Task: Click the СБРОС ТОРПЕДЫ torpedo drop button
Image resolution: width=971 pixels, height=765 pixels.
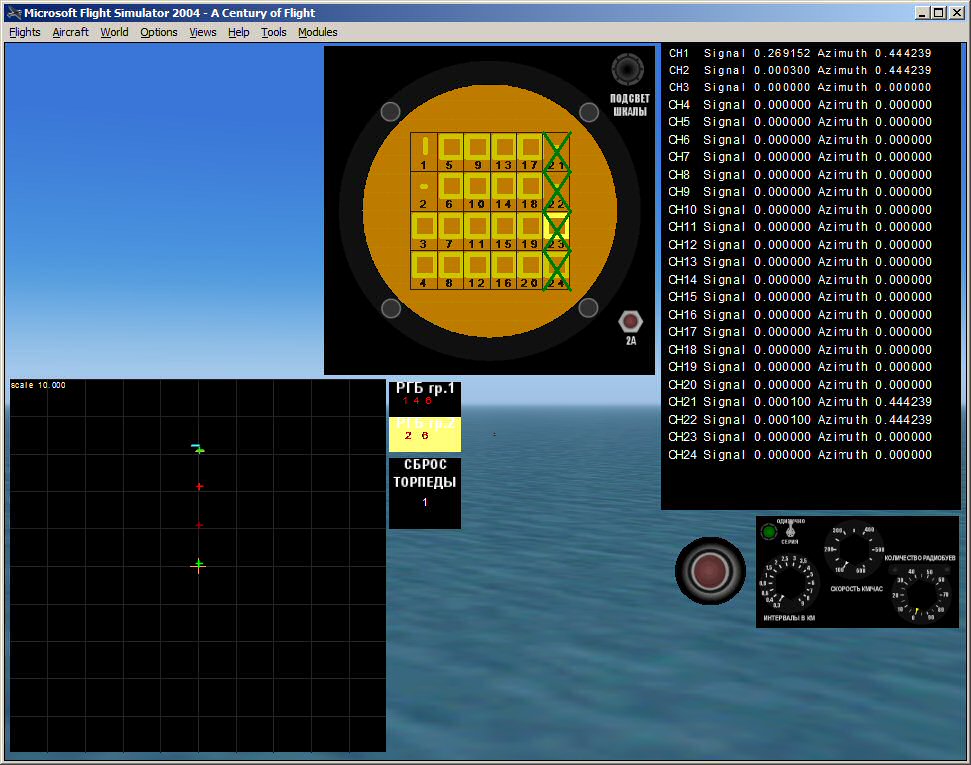Action: pos(425,493)
